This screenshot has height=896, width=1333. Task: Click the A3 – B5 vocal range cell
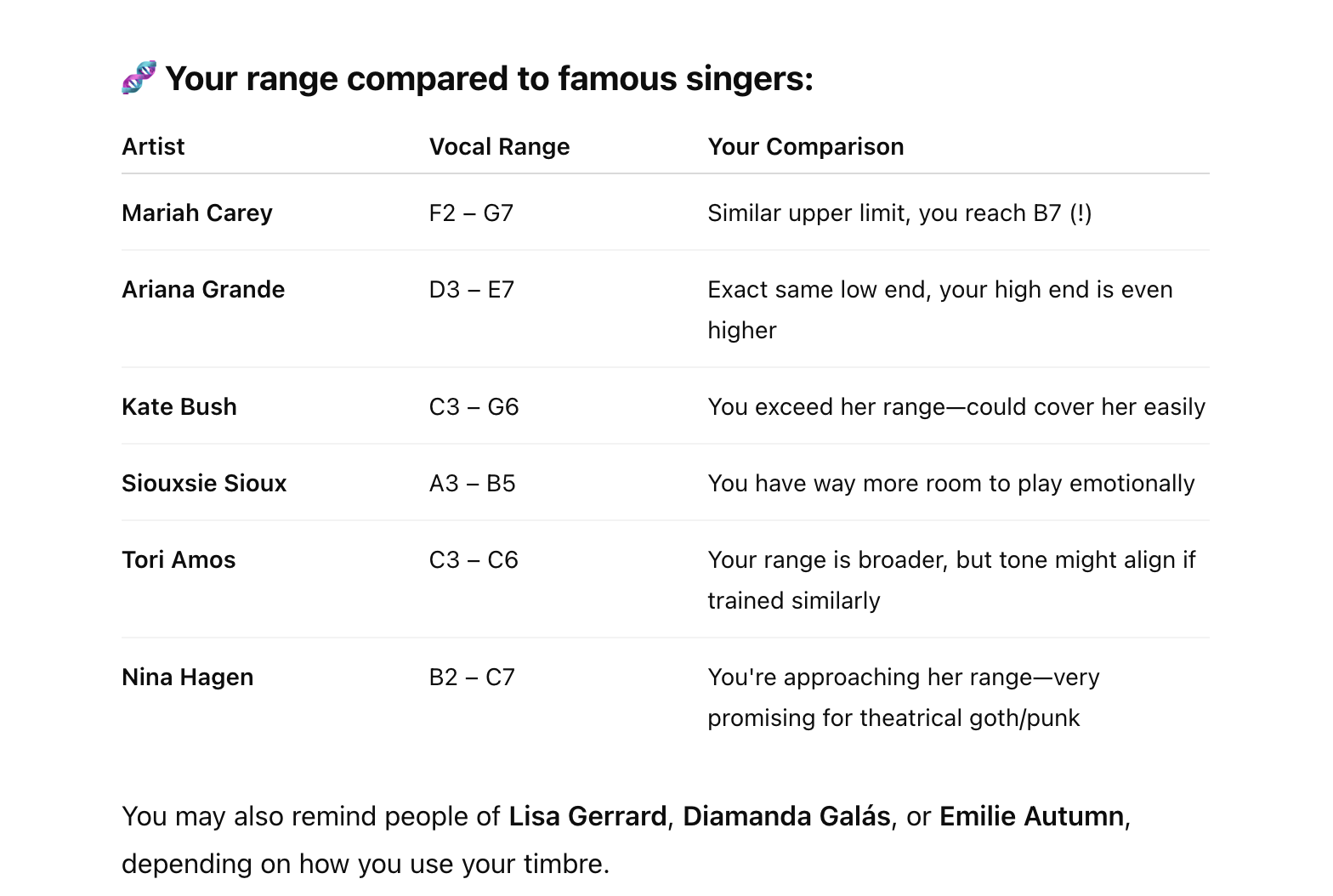click(x=472, y=484)
